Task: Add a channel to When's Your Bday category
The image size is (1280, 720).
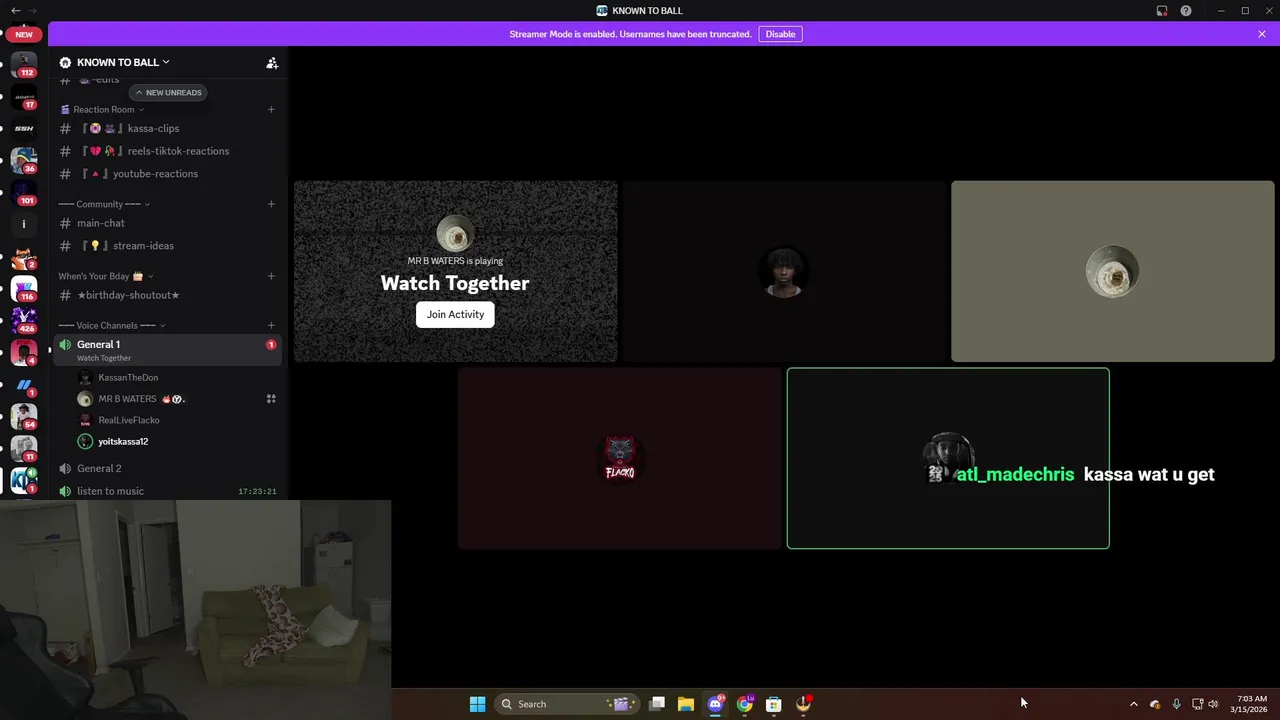Action: pos(271,276)
